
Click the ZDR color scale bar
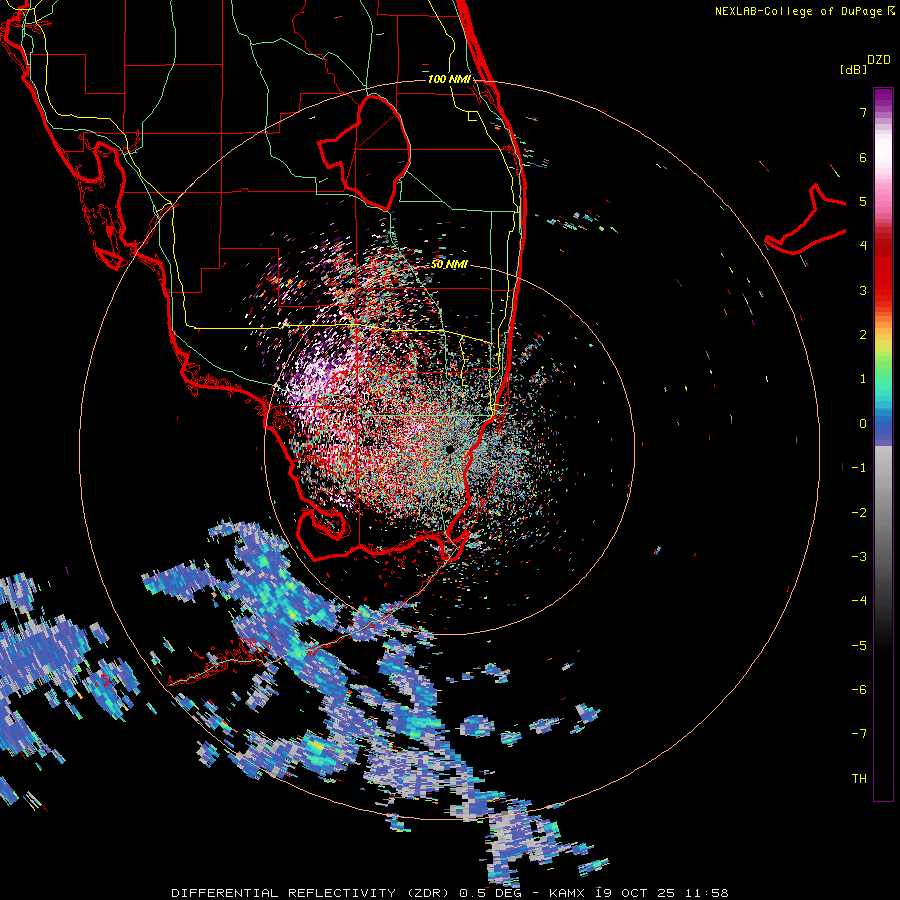click(x=883, y=444)
